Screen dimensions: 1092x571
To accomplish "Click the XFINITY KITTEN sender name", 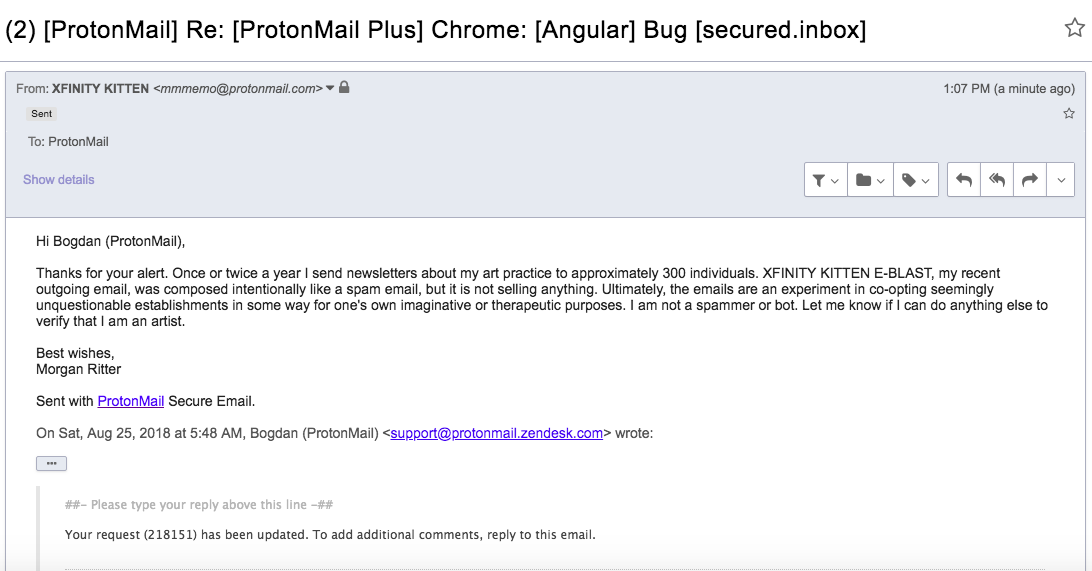I will [x=100, y=88].
